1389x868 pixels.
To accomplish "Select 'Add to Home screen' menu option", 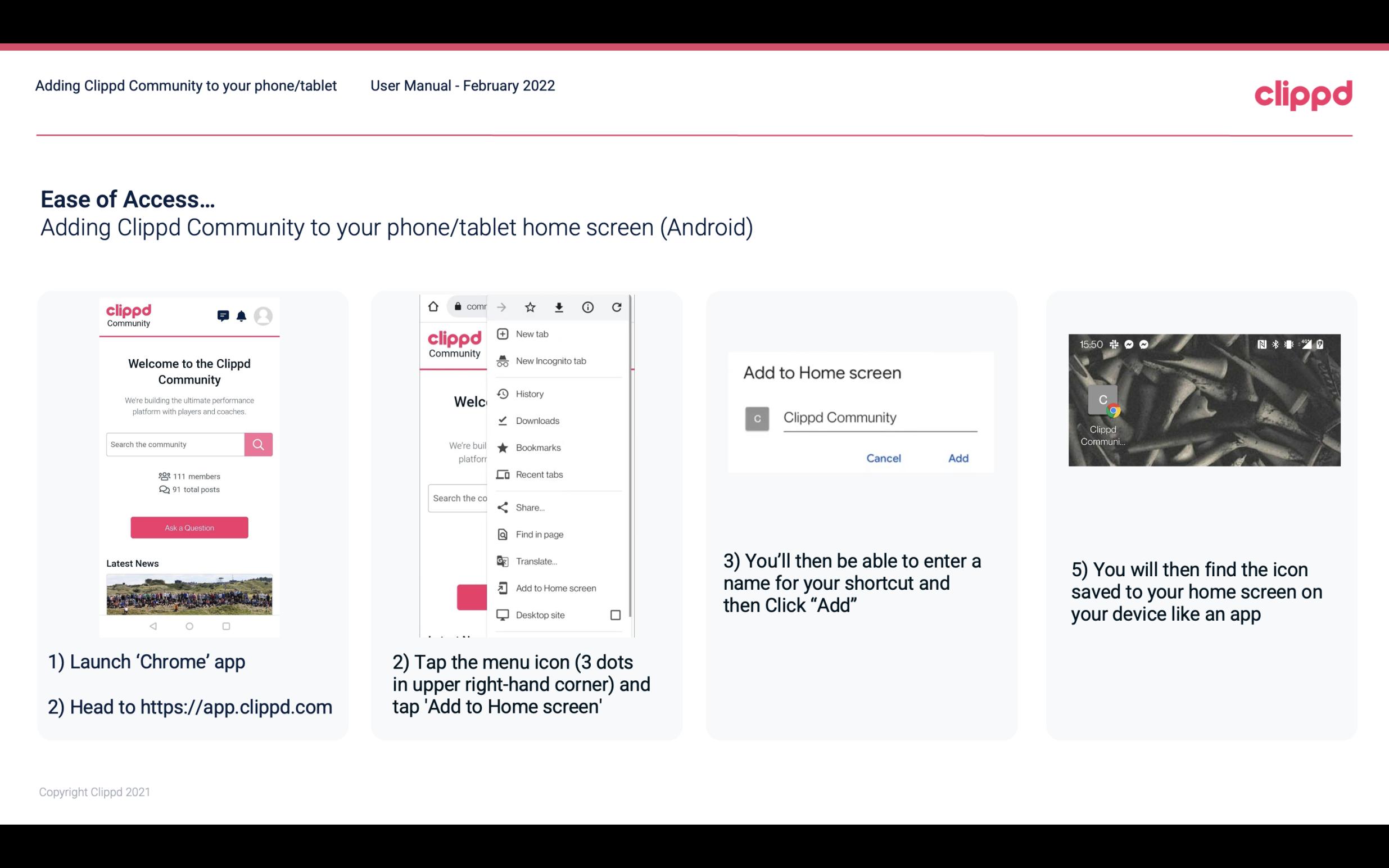I will [x=555, y=588].
